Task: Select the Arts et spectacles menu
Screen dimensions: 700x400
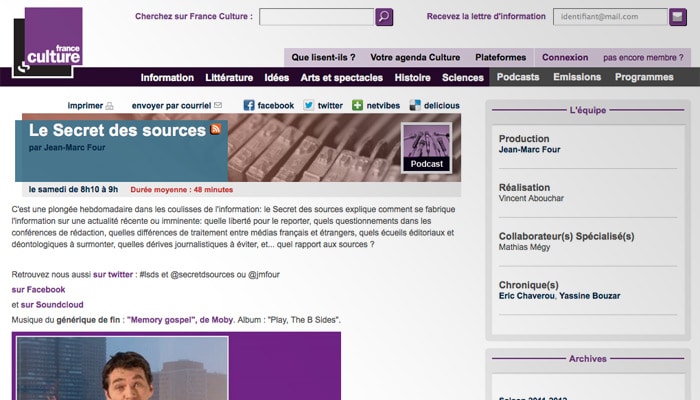Action: (x=341, y=77)
